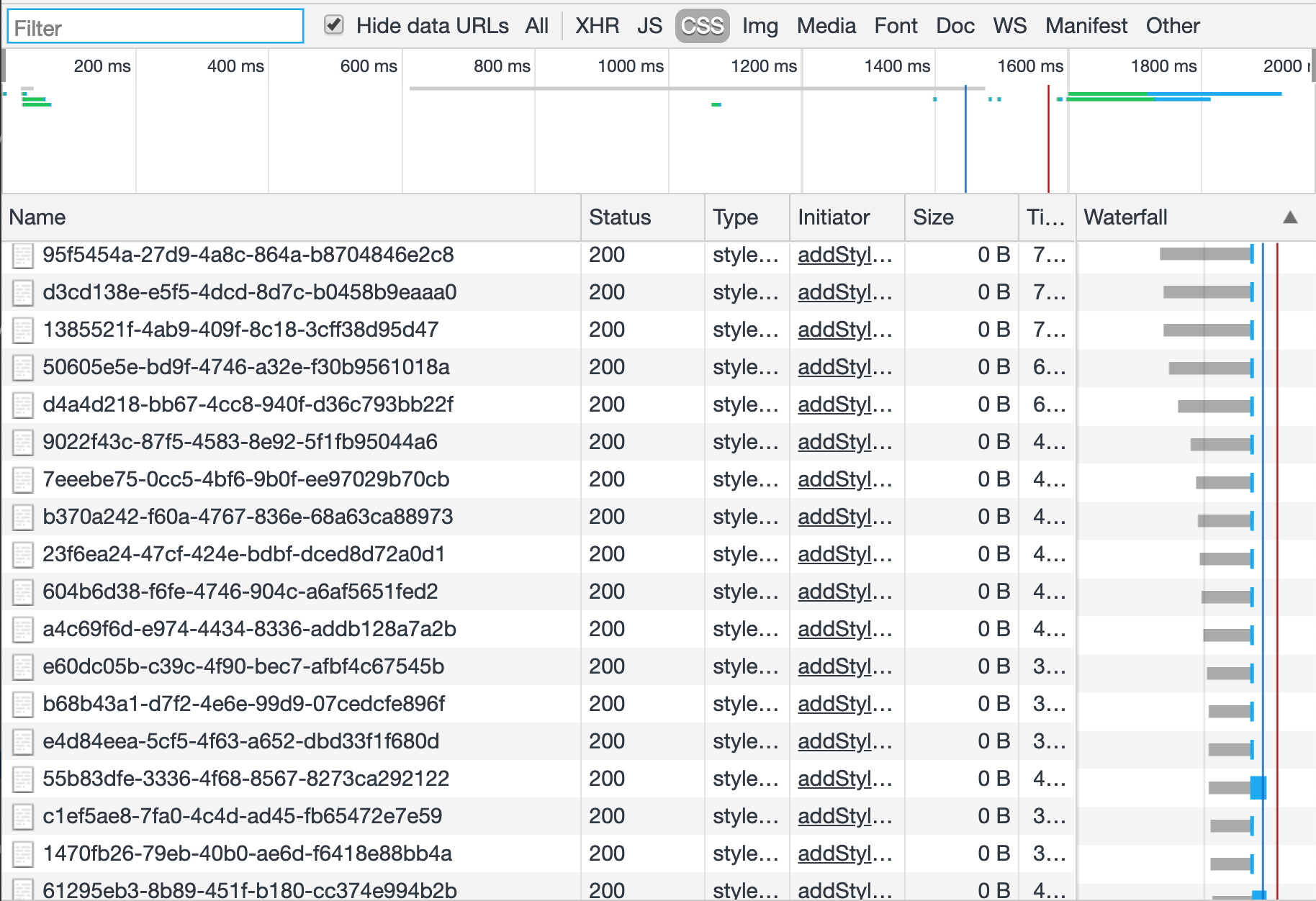Click the long blue bar in overview timeline
The height and width of the screenshot is (901, 1316).
tap(1214, 94)
